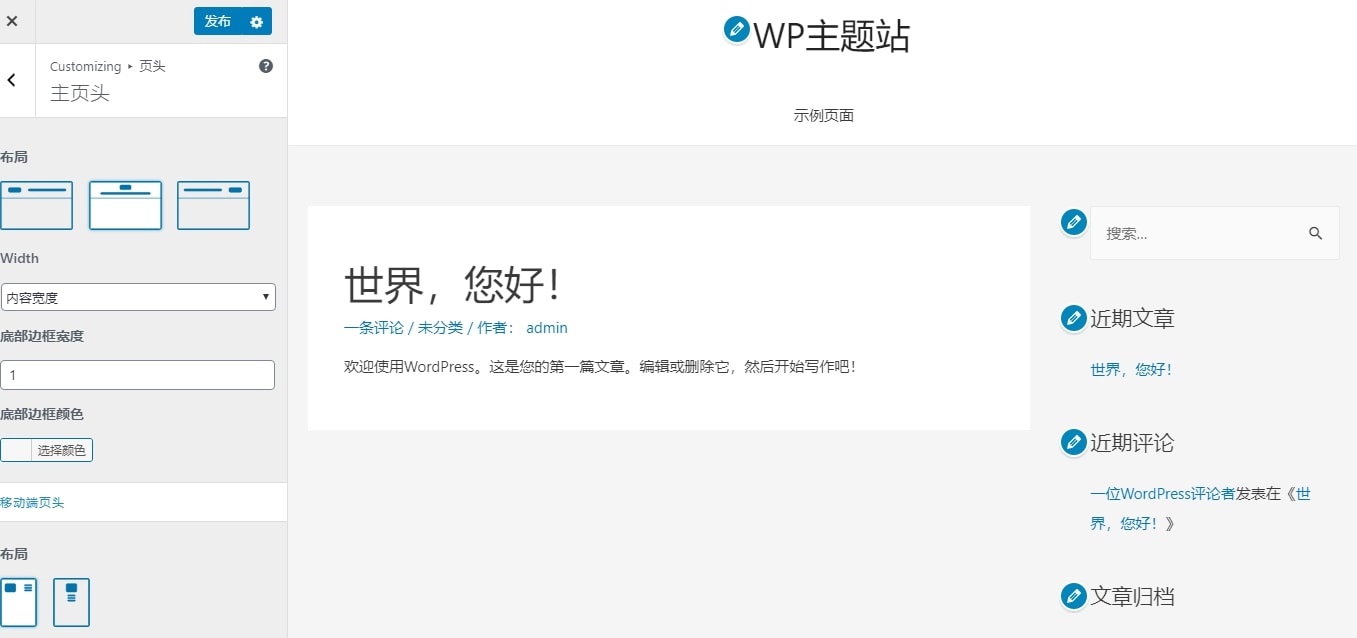Click the 底部边框宽度 input field
This screenshot has height=638, width=1357.
(138, 375)
